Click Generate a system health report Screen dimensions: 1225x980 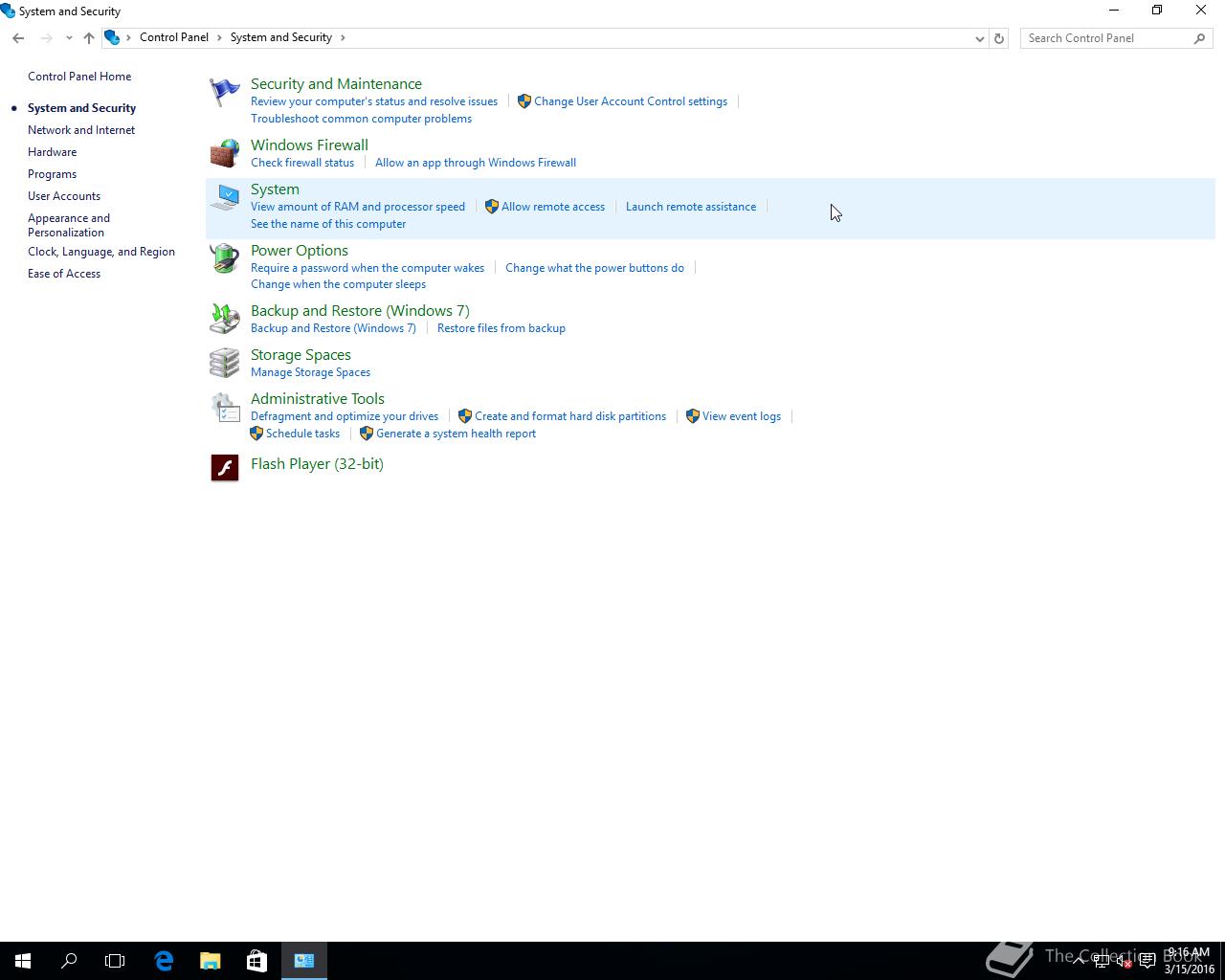(x=456, y=434)
